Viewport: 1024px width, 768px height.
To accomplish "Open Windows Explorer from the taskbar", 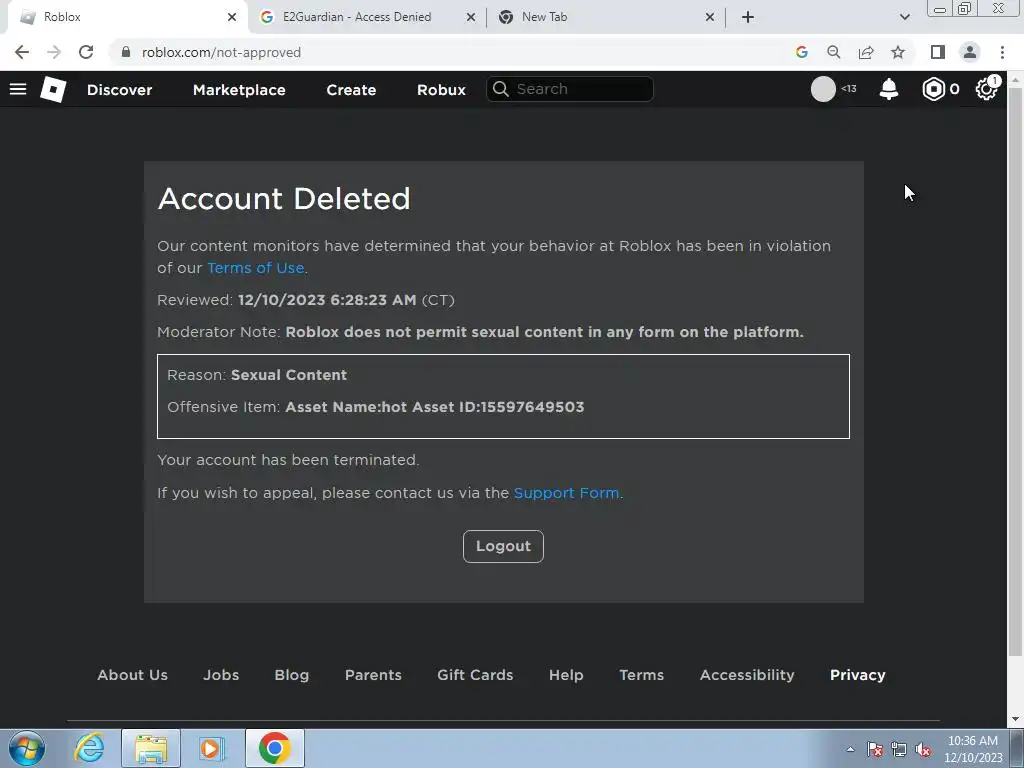I will point(151,748).
